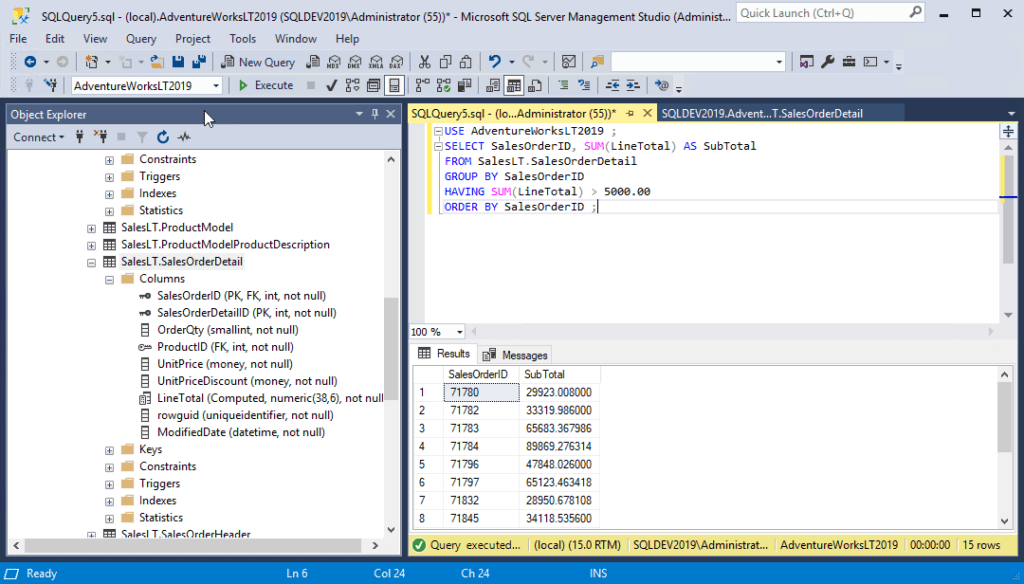Collapse the Columns folder node

110,279
